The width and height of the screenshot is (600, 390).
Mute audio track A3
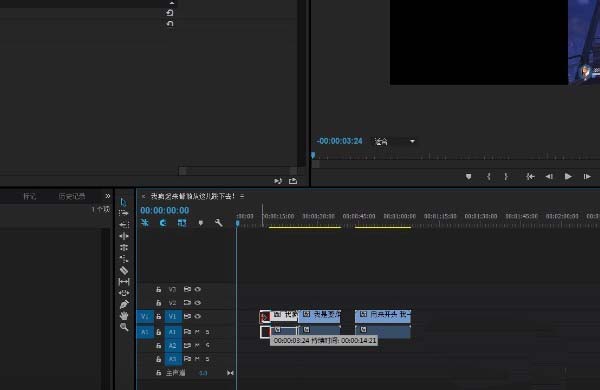197,359
